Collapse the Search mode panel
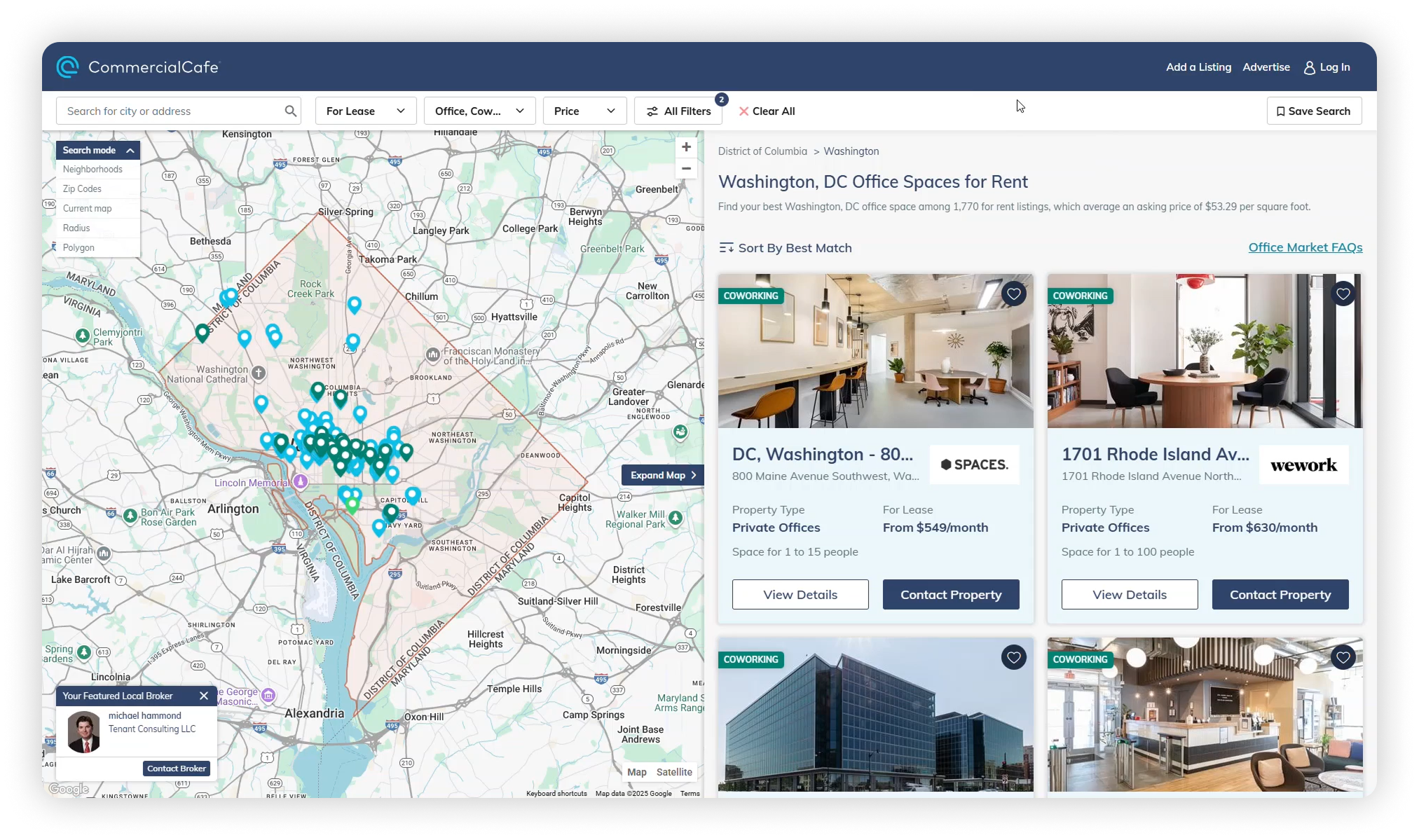Viewport: 1419px width, 840px height. coord(130,149)
